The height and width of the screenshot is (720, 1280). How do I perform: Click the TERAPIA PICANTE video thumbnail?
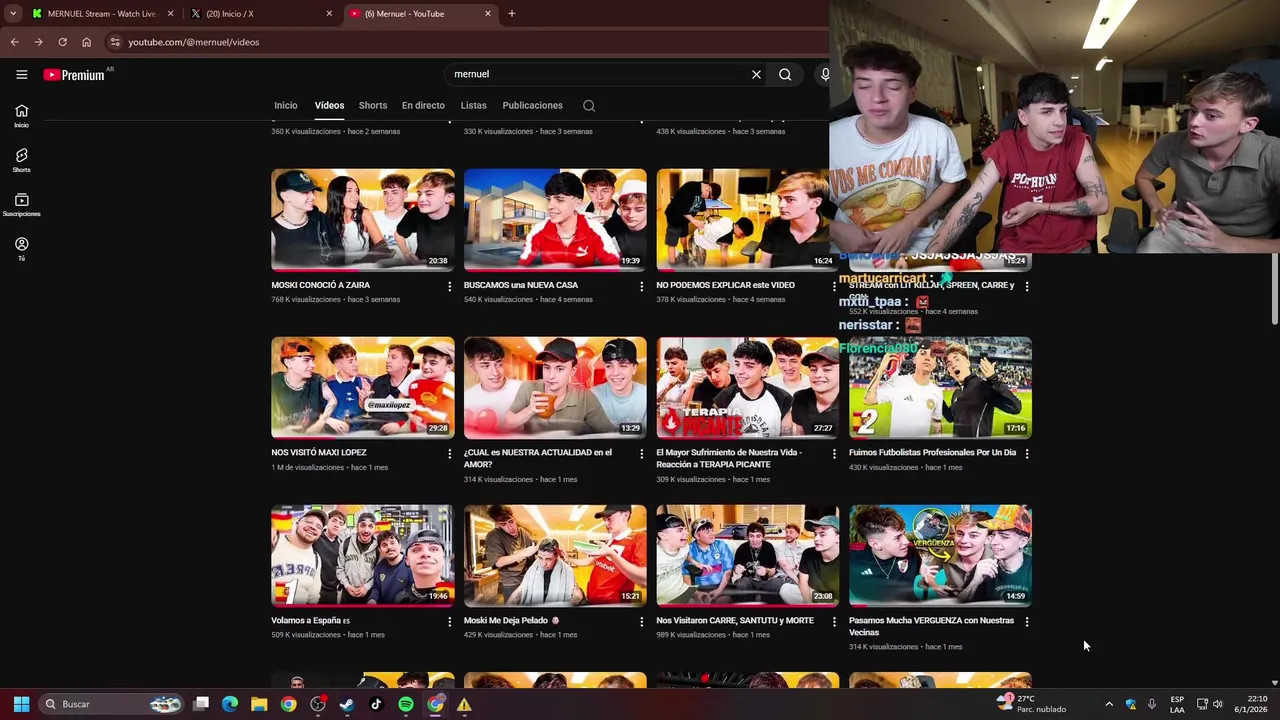[x=747, y=387]
